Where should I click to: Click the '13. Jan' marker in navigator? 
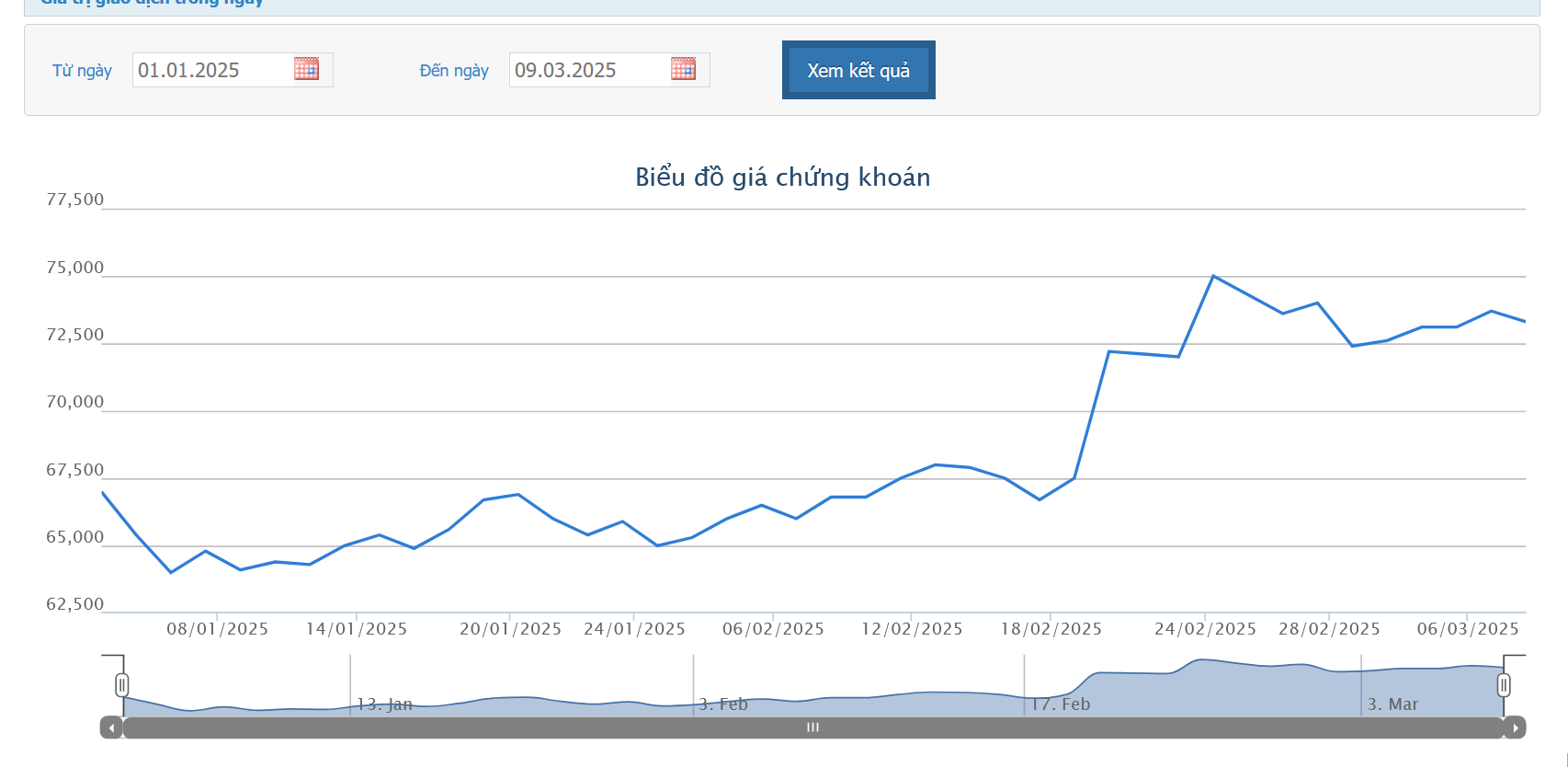(384, 704)
